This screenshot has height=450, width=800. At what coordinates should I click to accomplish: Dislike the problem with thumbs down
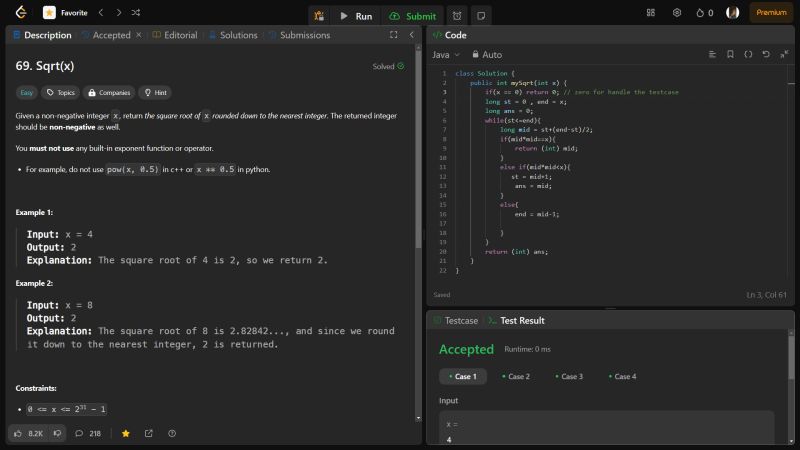coord(57,433)
